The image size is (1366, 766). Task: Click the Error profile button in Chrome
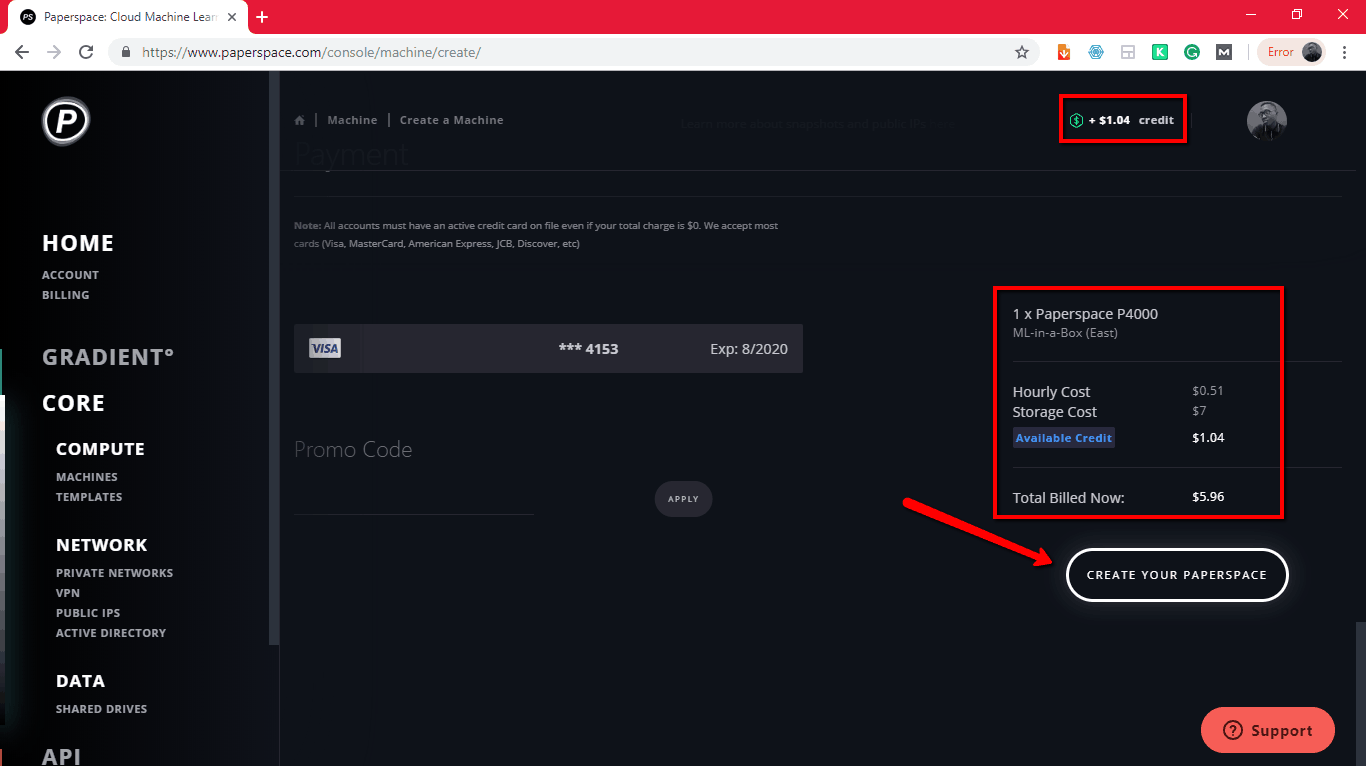click(1292, 52)
